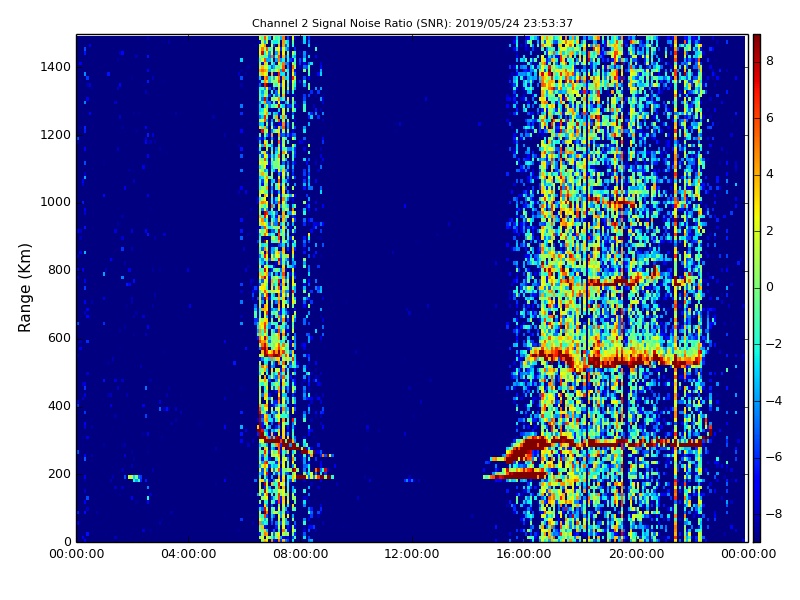Click the 200 range axis tick label
Screen dimensions: 800x600
[x=58, y=474]
